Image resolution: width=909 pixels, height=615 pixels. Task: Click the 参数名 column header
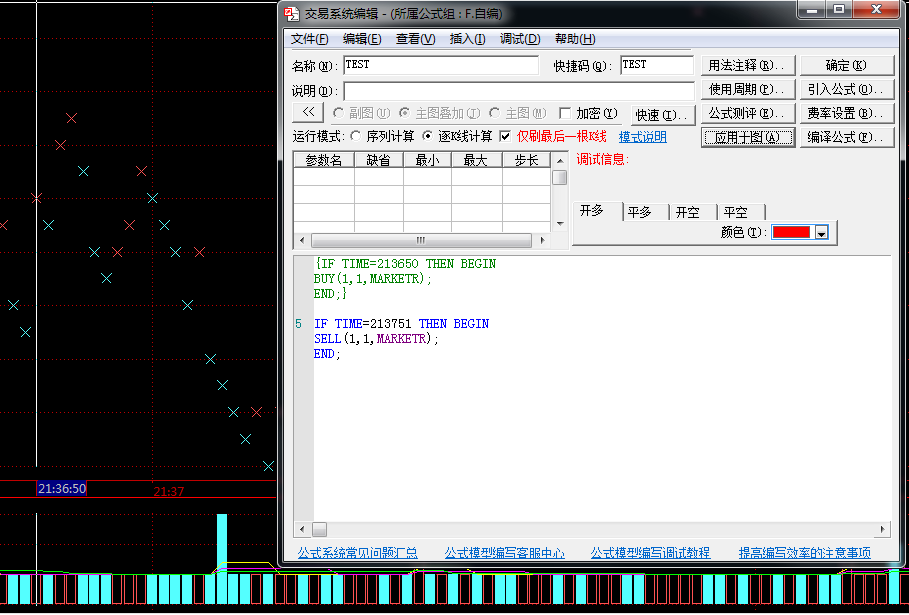323,160
